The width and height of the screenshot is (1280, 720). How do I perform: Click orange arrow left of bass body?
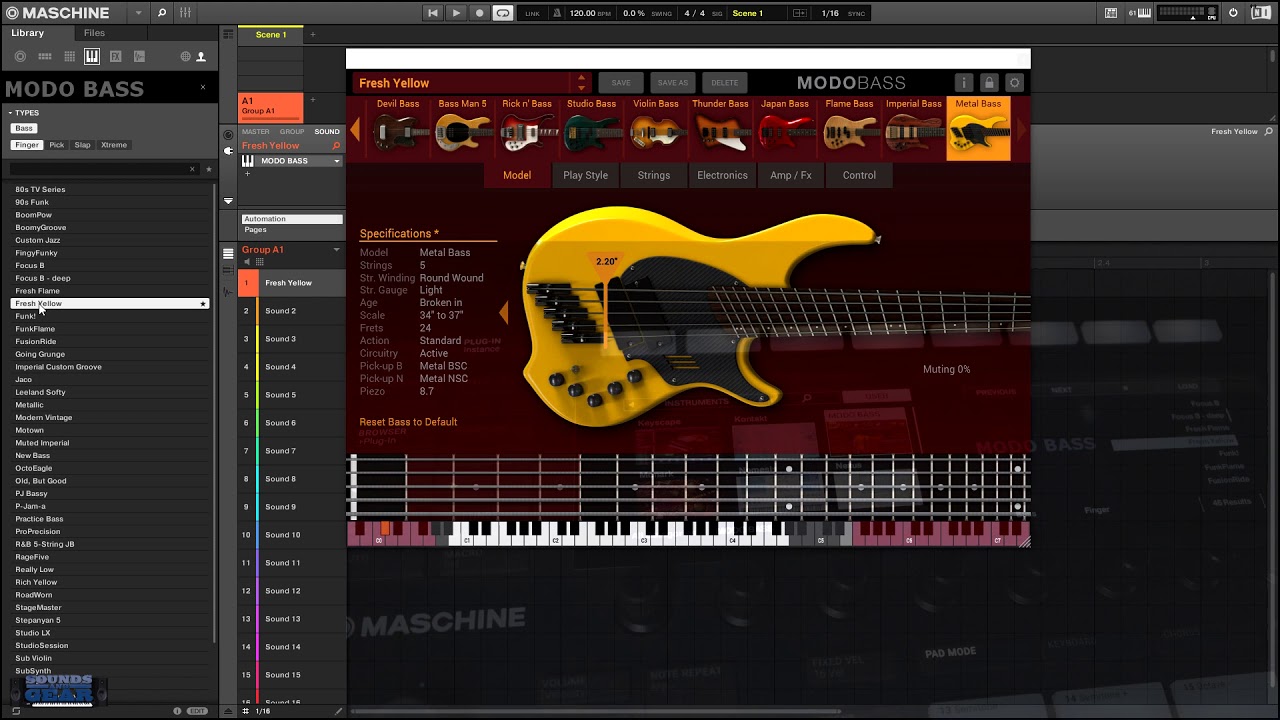[503, 313]
